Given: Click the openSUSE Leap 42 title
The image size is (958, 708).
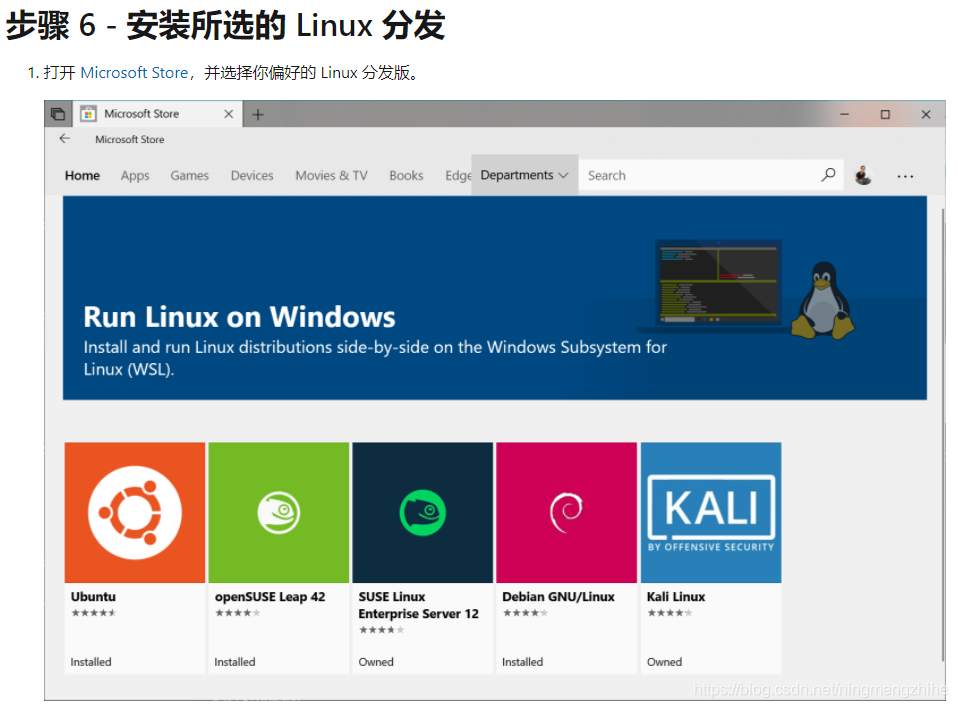Looking at the screenshot, I should 269,597.
